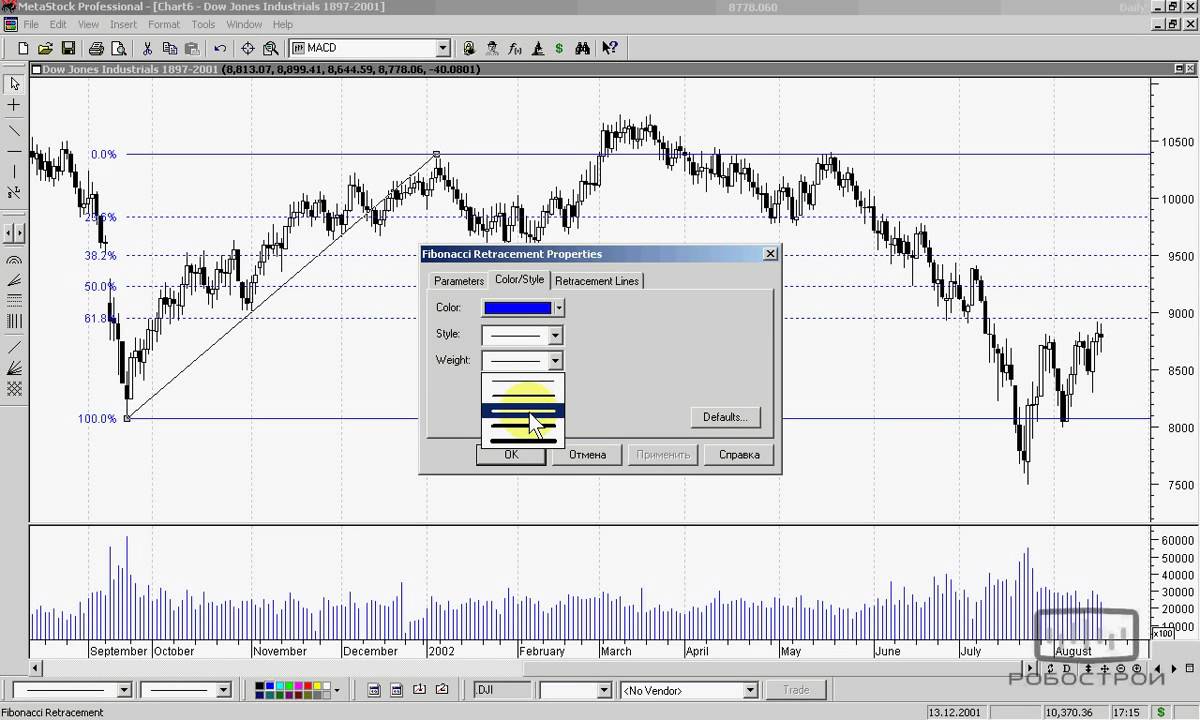Click the color palette grid in bottom toolbar

pyautogui.click(x=292, y=690)
